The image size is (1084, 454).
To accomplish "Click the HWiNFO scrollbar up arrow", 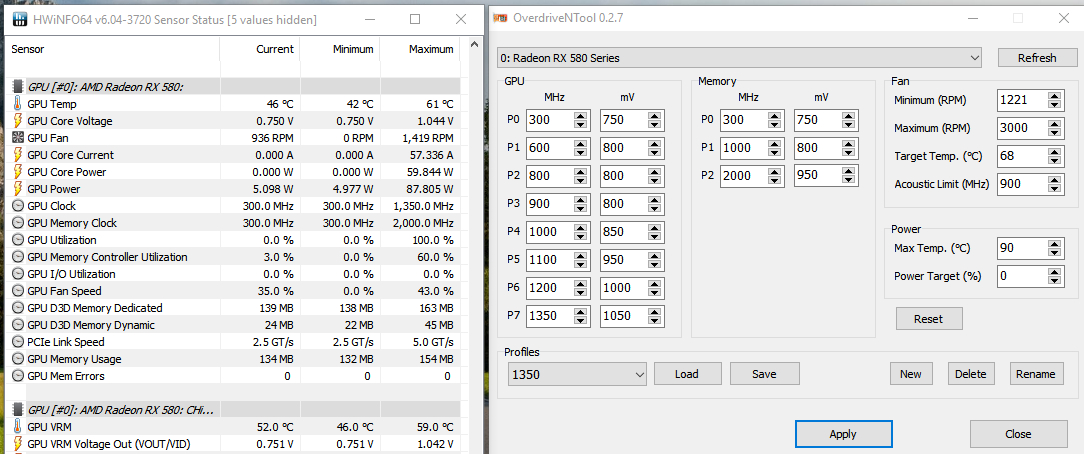I will click(474, 44).
